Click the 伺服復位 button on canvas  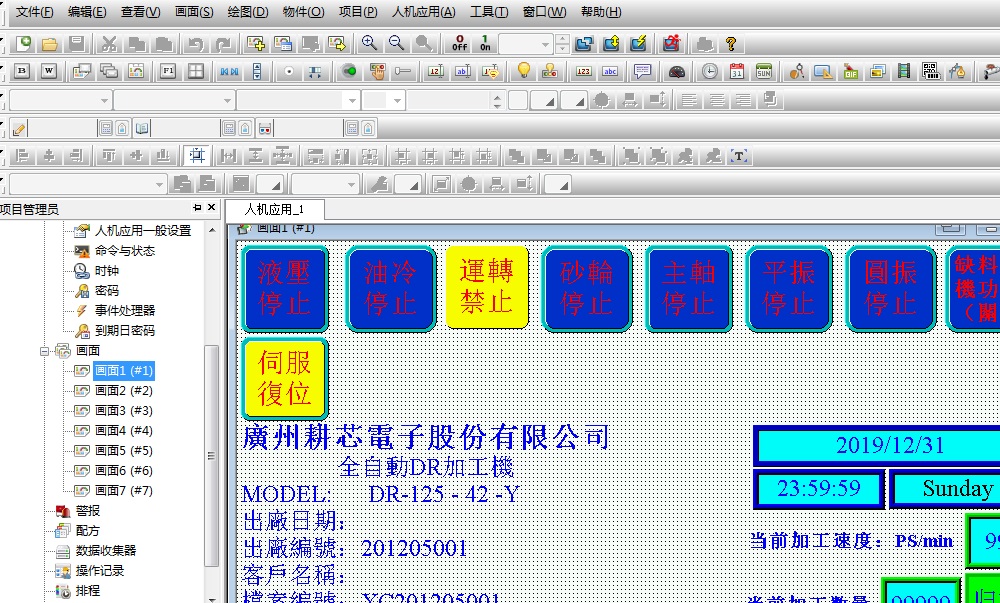tap(285, 378)
